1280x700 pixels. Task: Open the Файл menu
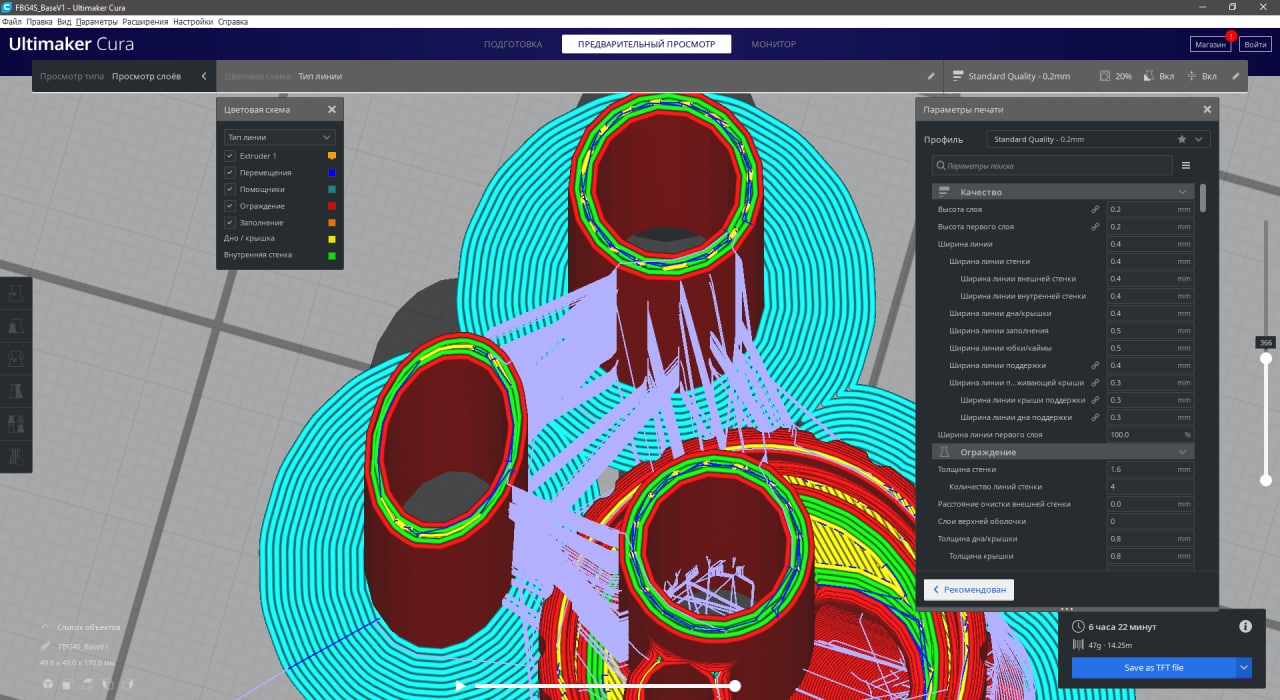(12, 21)
